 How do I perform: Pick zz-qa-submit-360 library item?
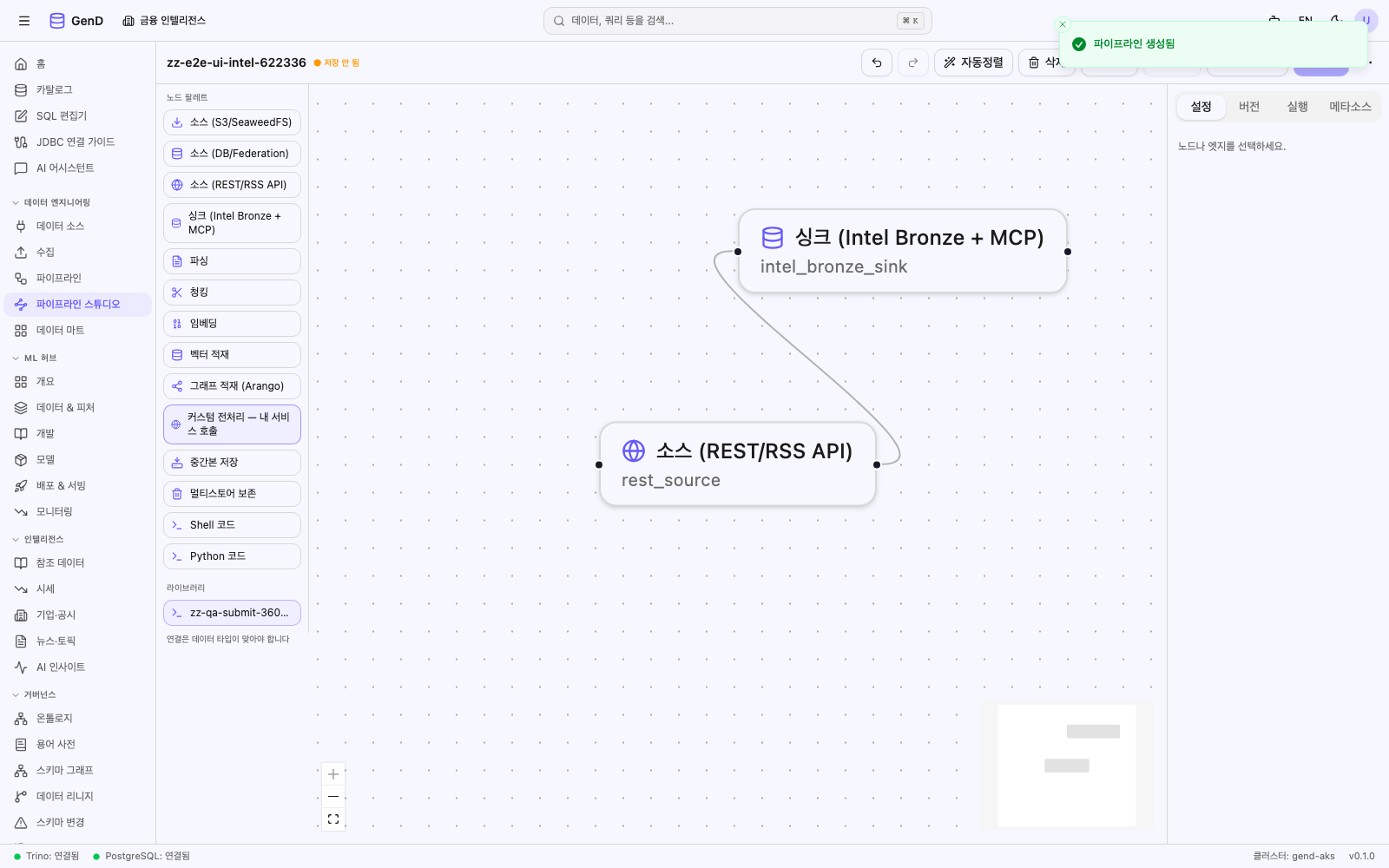232,613
